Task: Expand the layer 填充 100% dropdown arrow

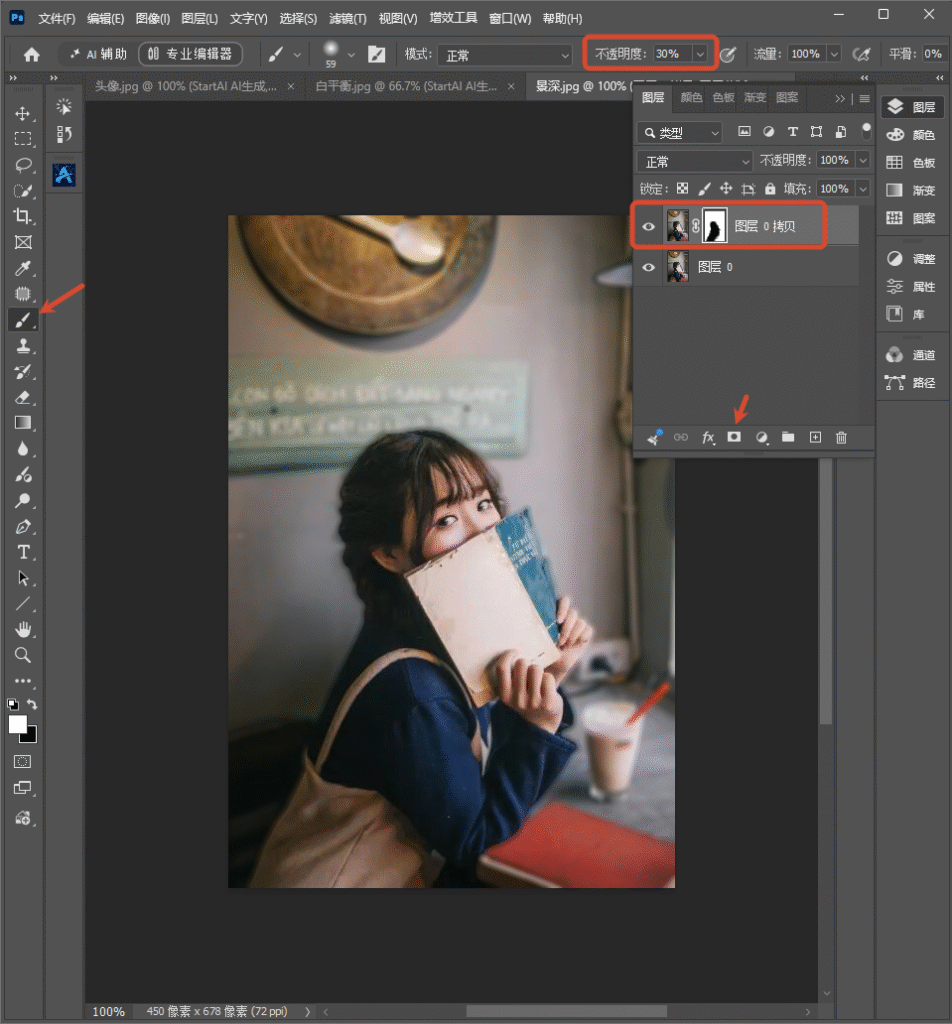Action: 863,189
